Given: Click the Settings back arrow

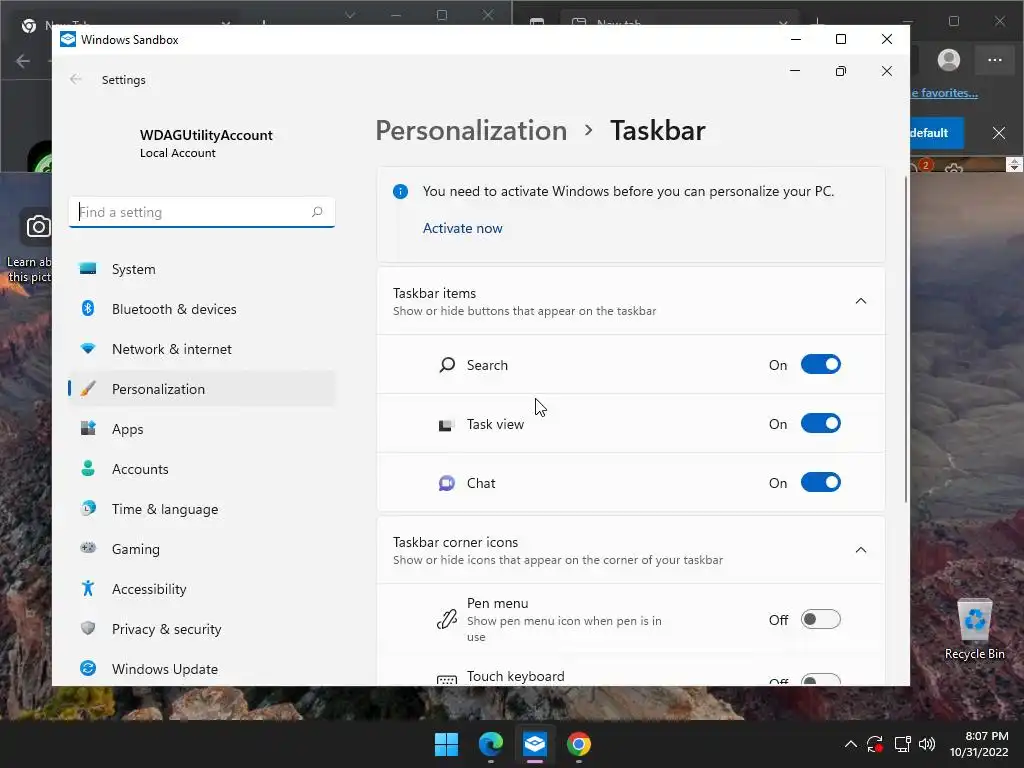Looking at the screenshot, I should (x=76, y=80).
